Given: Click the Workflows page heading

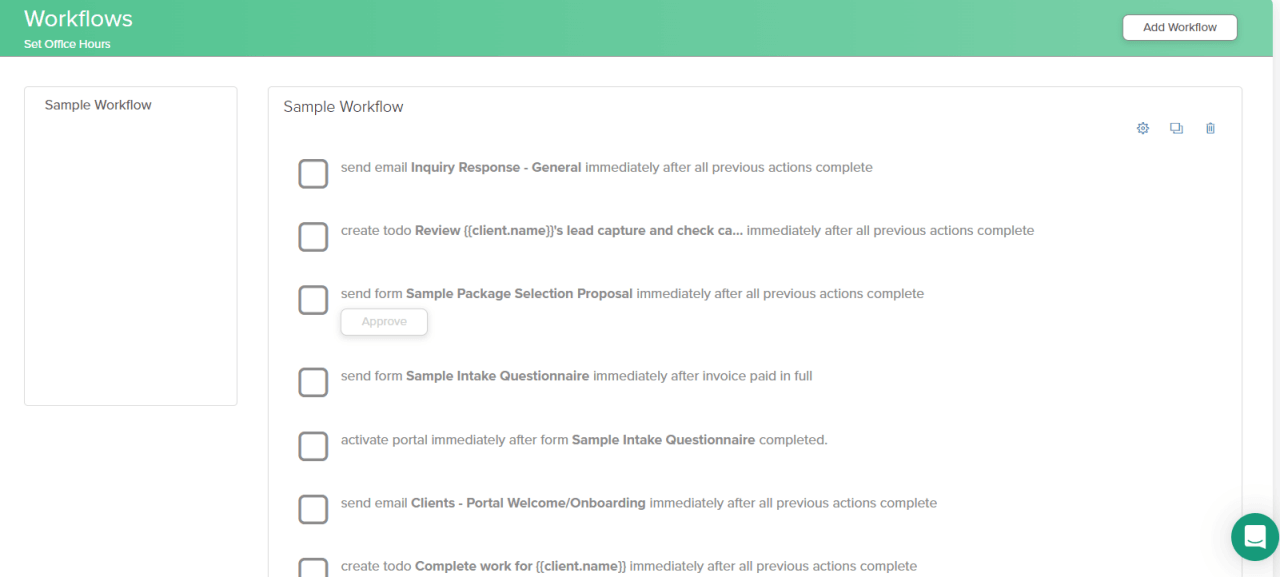Looking at the screenshot, I should (x=78, y=19).
